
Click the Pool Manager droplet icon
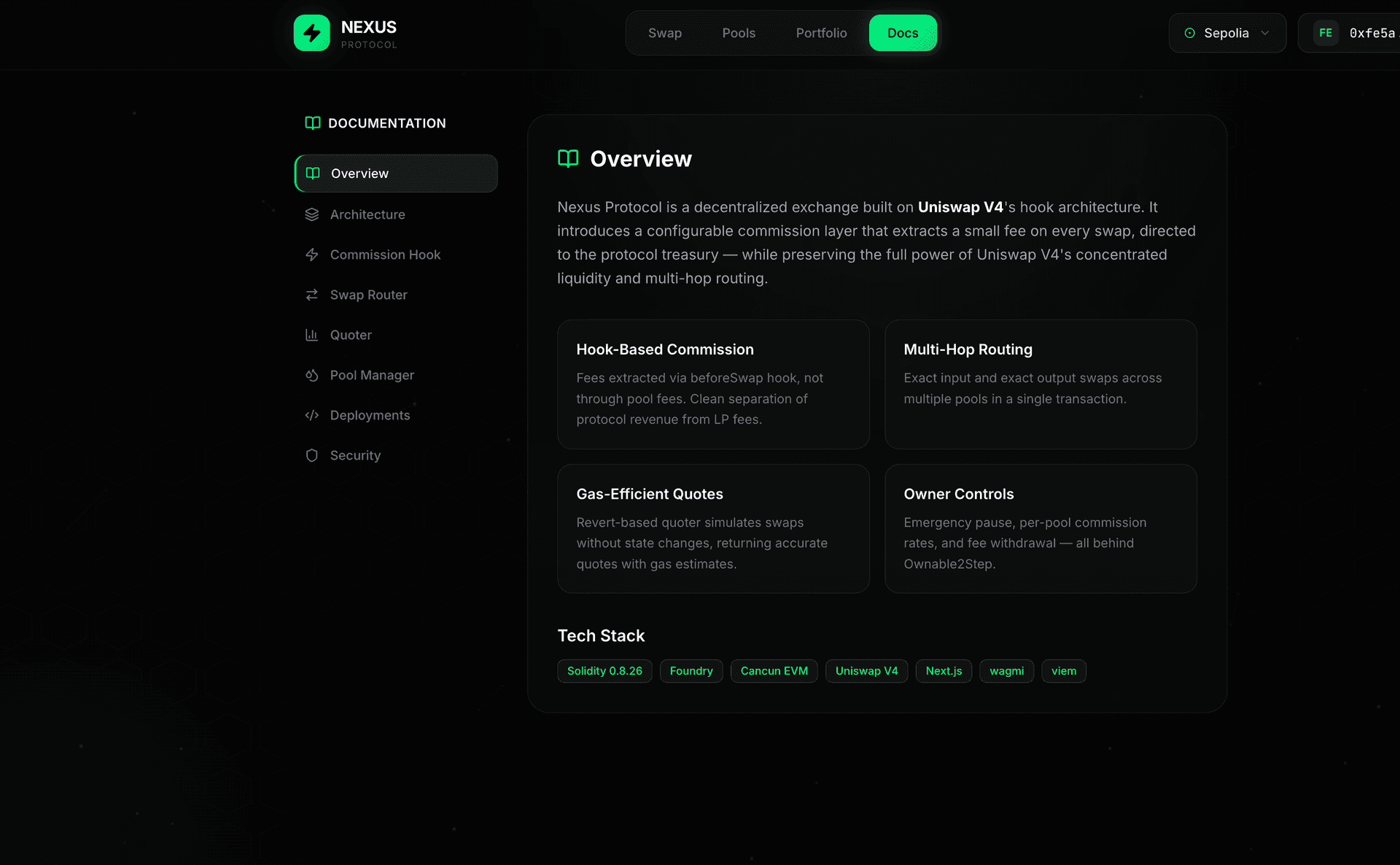(x=312, y=375)
